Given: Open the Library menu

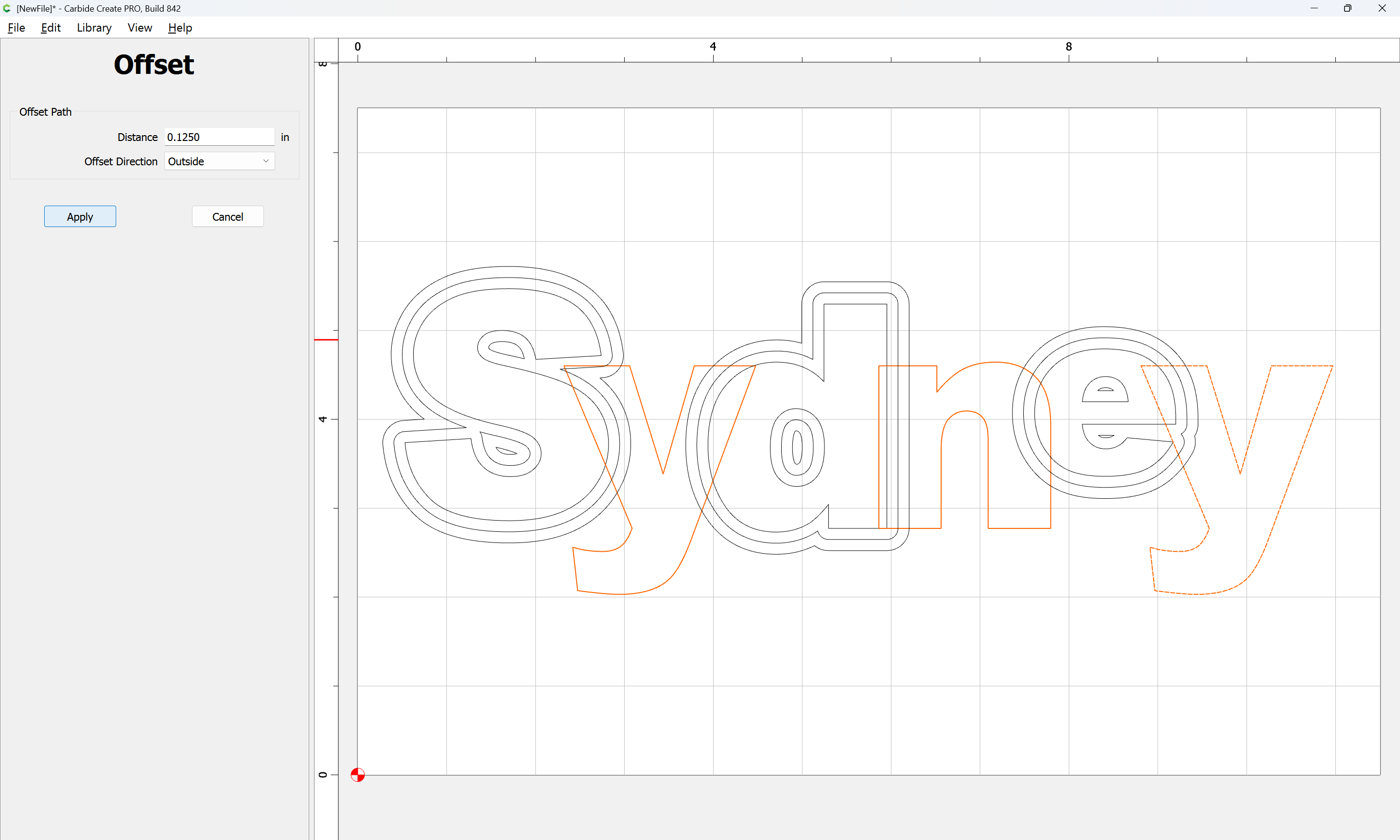Looking at the screenshot, I should tap(94, 28).
